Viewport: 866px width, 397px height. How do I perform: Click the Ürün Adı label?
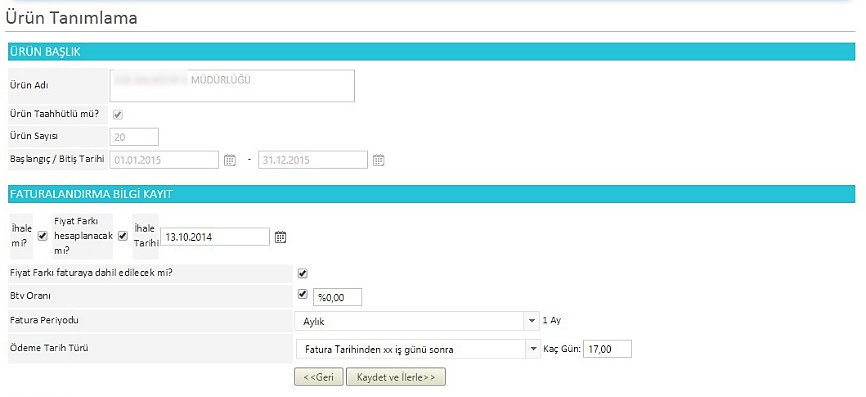[x=30, y=85]
